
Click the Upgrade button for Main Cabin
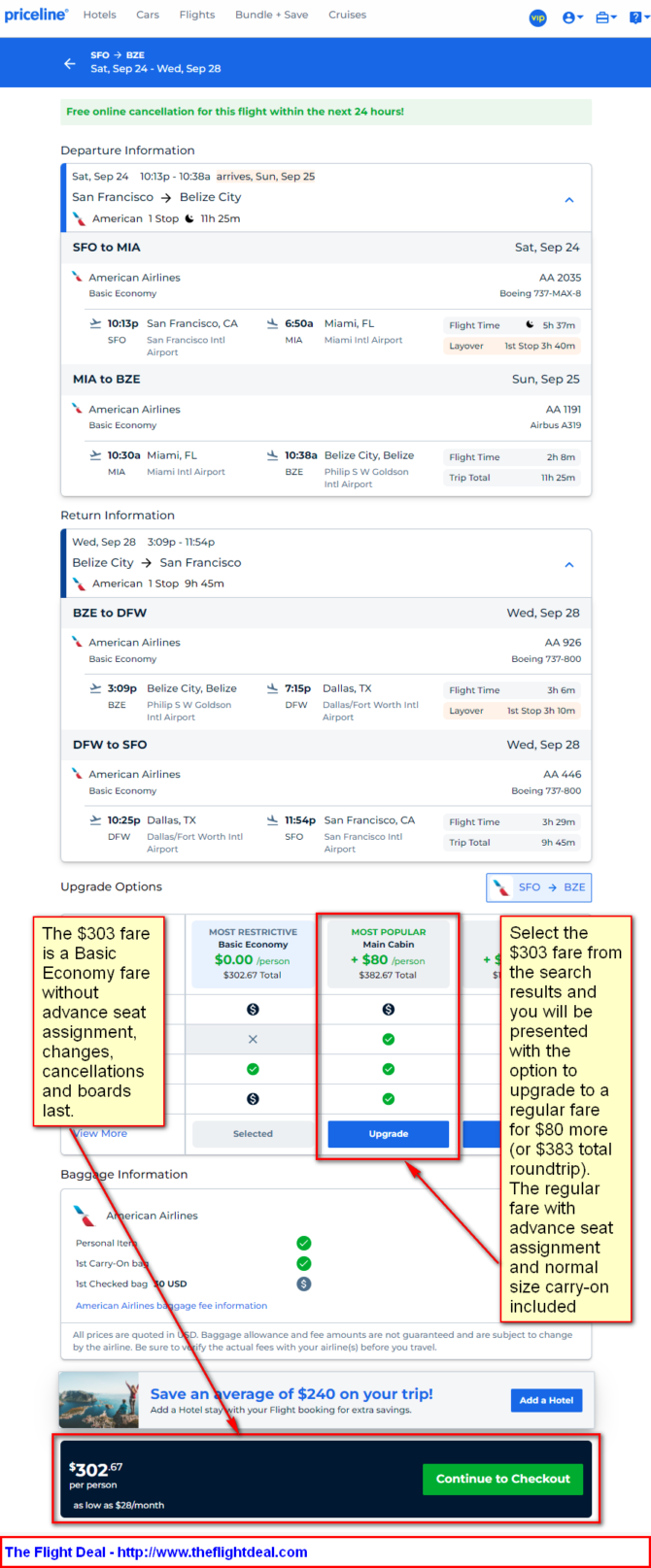(389, 1134)
